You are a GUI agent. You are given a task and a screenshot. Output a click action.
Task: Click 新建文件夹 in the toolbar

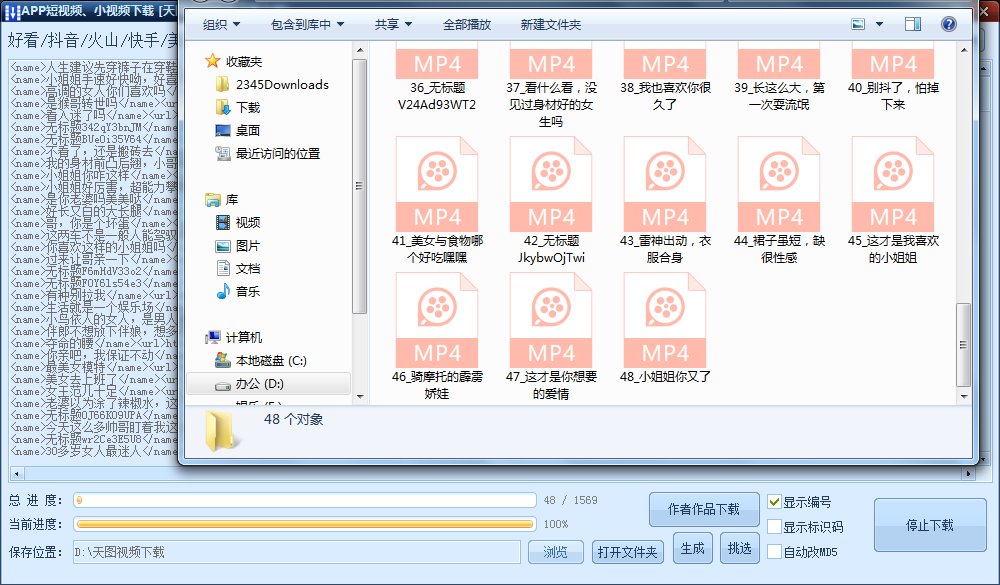pyautogui.click(x=550, y=24)
